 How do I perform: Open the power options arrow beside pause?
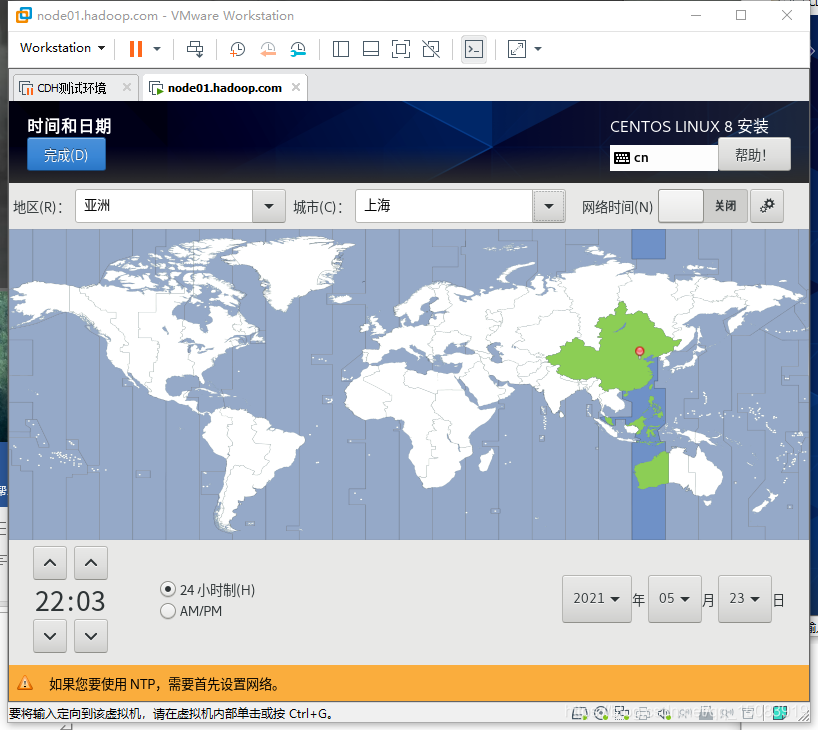coord(157,49)
